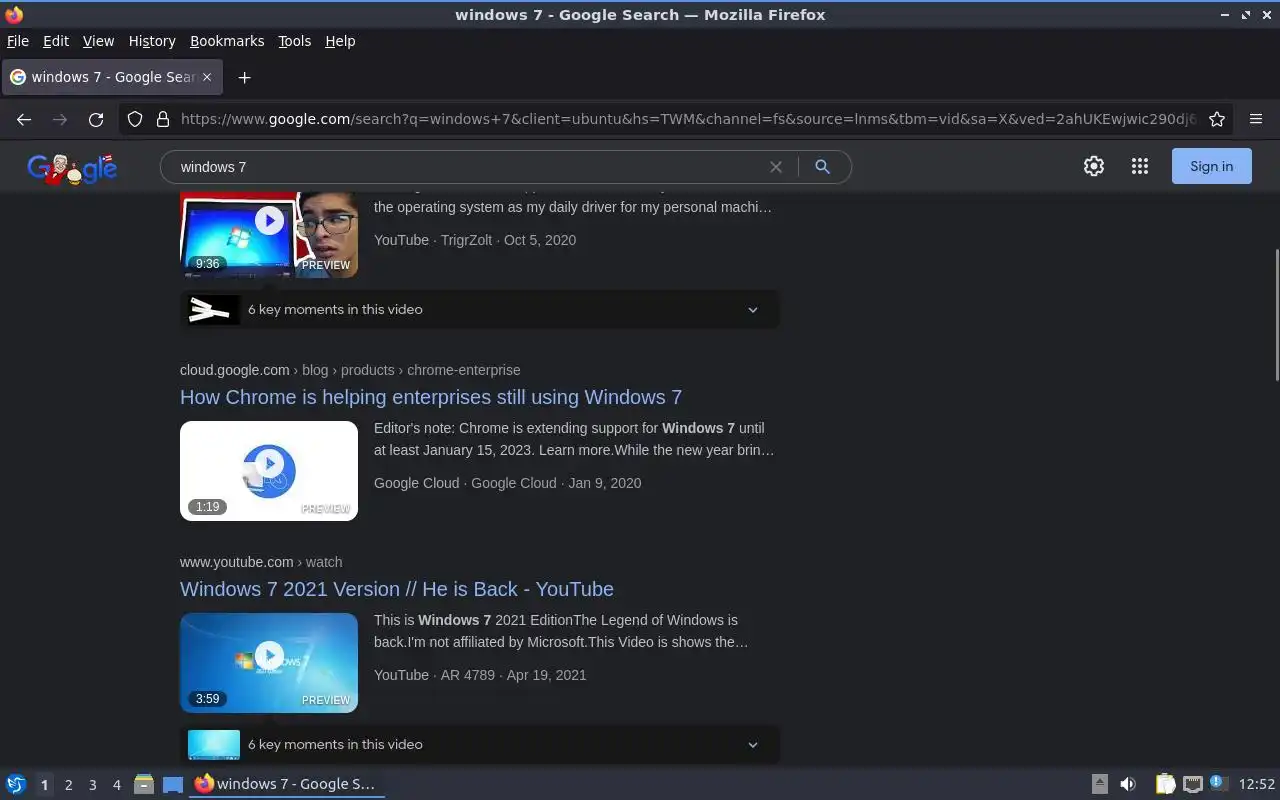The image size is (1280, 800).
Task: Open the Bookmarks menu
Action: 227,41
